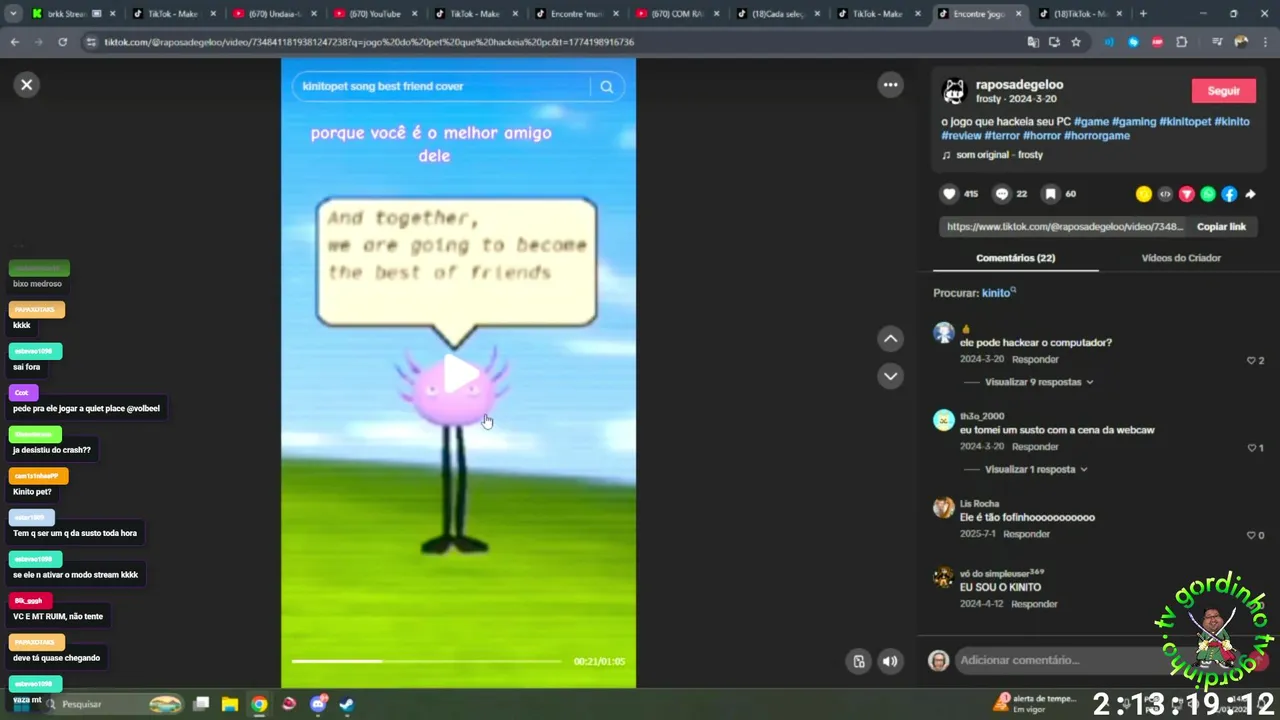Open the three-dots more options menu
Viewport: 1280px width, 720px height.
890,85
